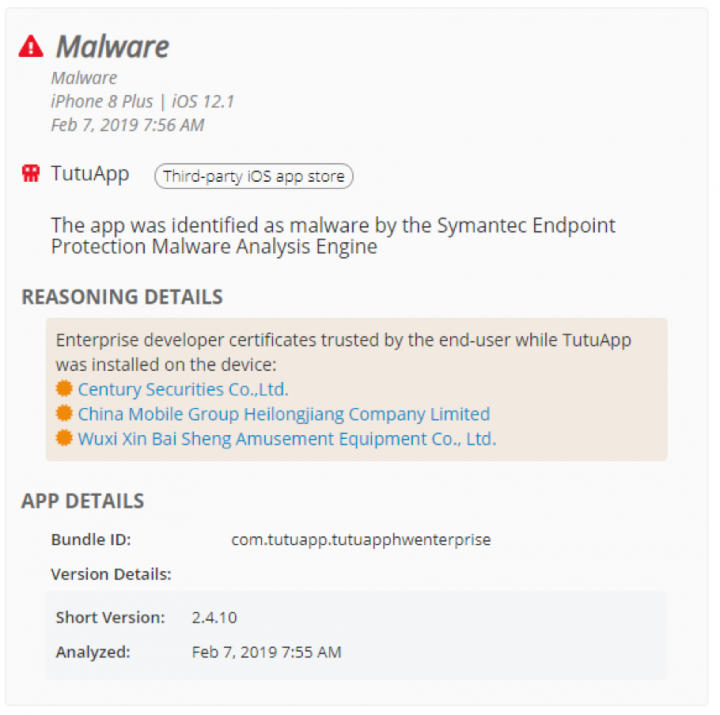Image resolution: width=720 pixels, height=715 pixels.
Task: Click the red TutuApp malware app icon
Action: (x=31, y=174)
